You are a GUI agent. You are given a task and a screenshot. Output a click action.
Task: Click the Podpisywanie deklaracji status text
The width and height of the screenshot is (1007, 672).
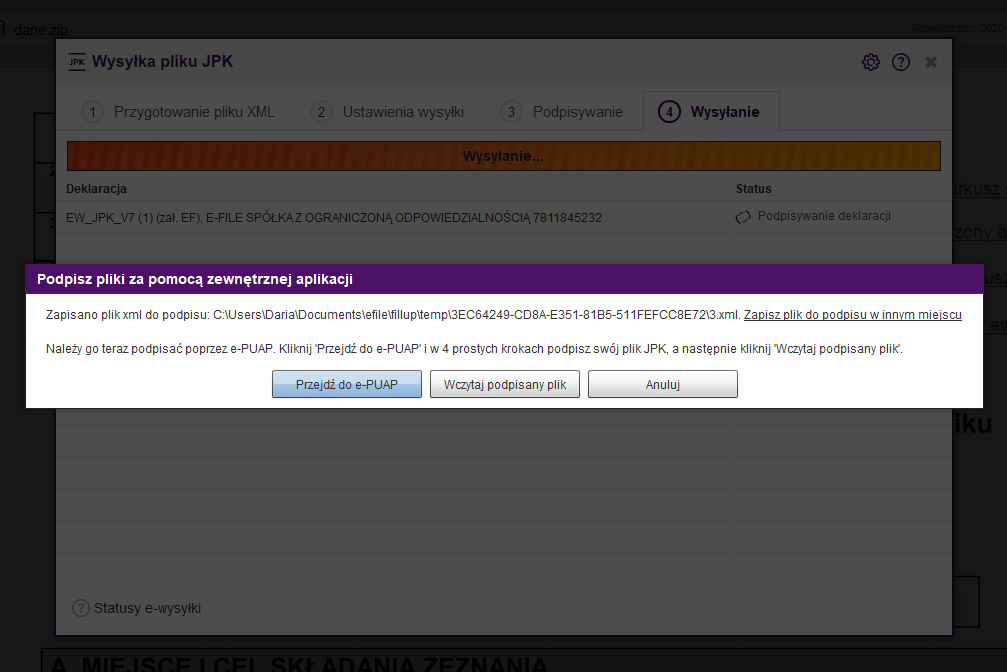pyautogui.click(x=824, y=216)
